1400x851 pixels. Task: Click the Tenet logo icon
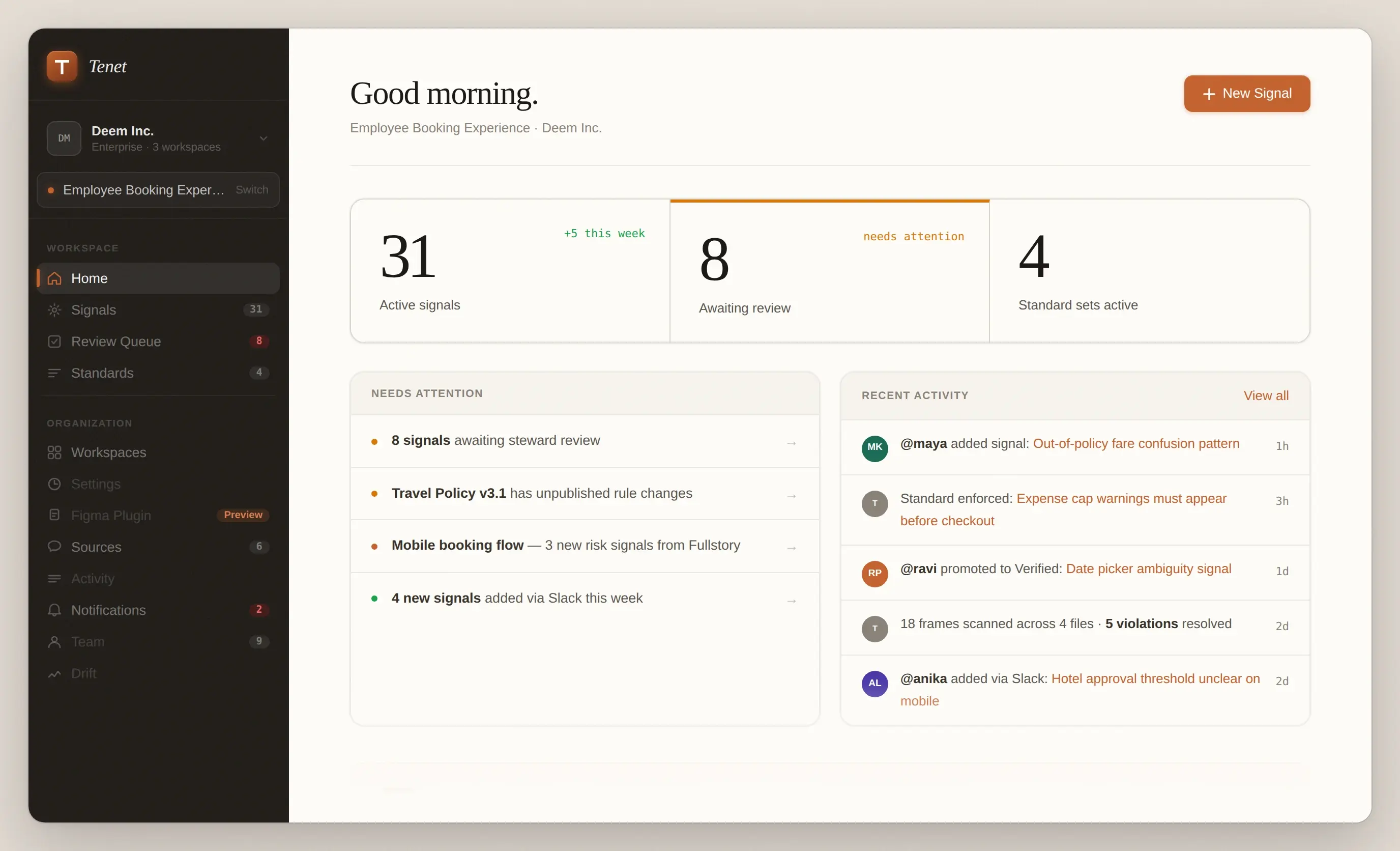pyautogui.click(x=62, y=67)
